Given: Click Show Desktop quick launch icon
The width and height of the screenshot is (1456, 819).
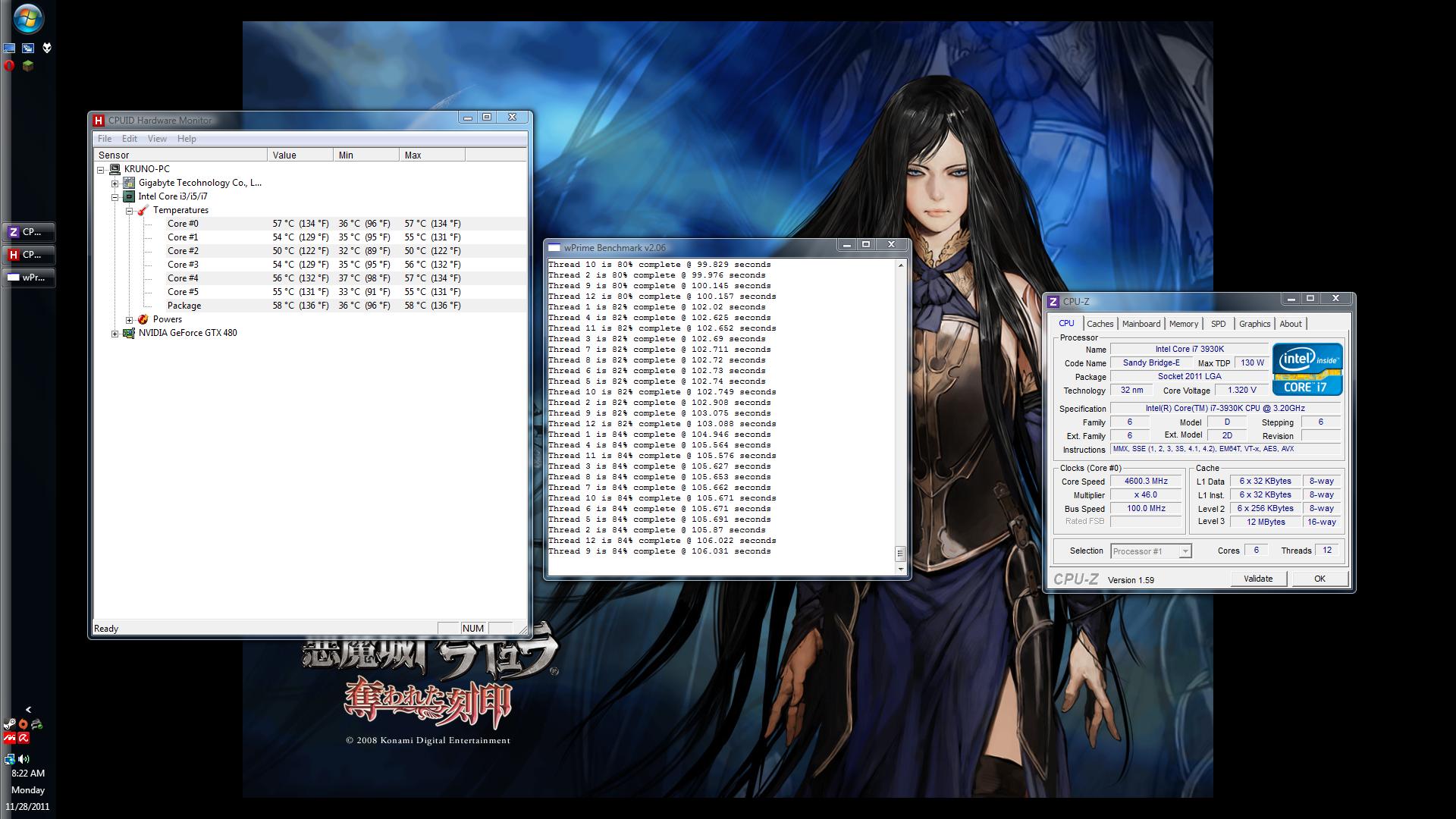Looking at the screenshot, I should [x=9, y=48].
